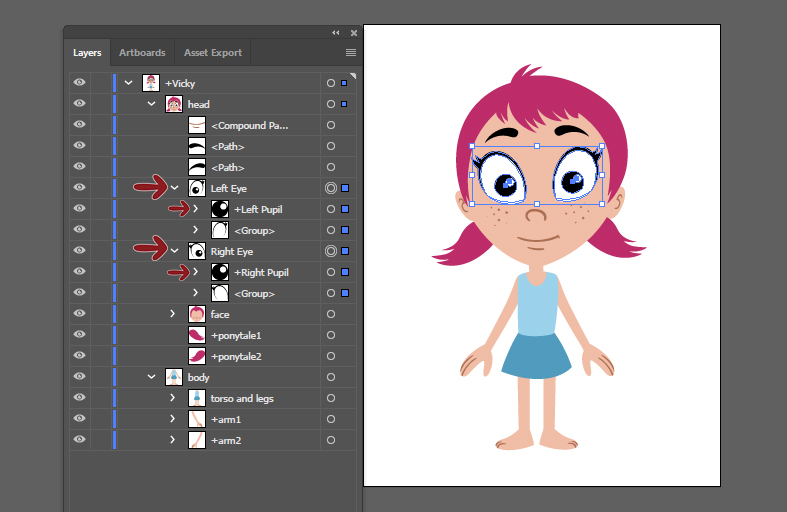787x512 pixels.
Task: Expand the +Right Pupil sublayer
Action: click(196, 272)
